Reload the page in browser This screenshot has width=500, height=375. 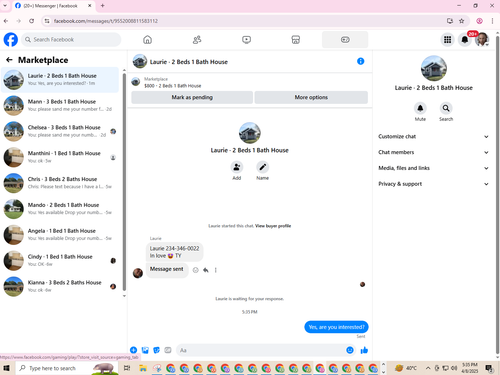click(x=31, y=21)
